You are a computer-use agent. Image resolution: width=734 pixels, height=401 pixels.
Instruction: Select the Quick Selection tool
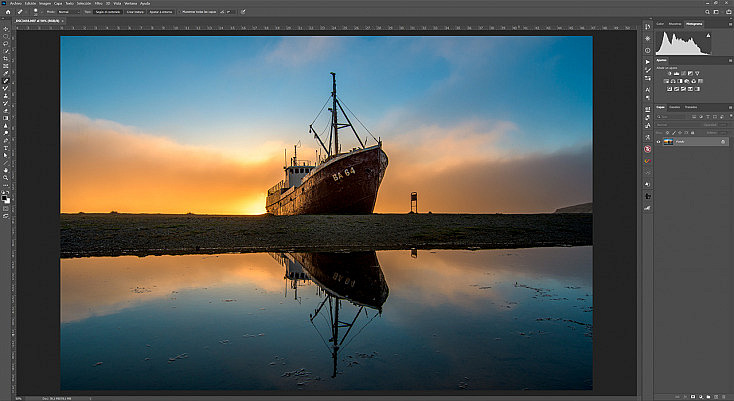tap(6, 51)
